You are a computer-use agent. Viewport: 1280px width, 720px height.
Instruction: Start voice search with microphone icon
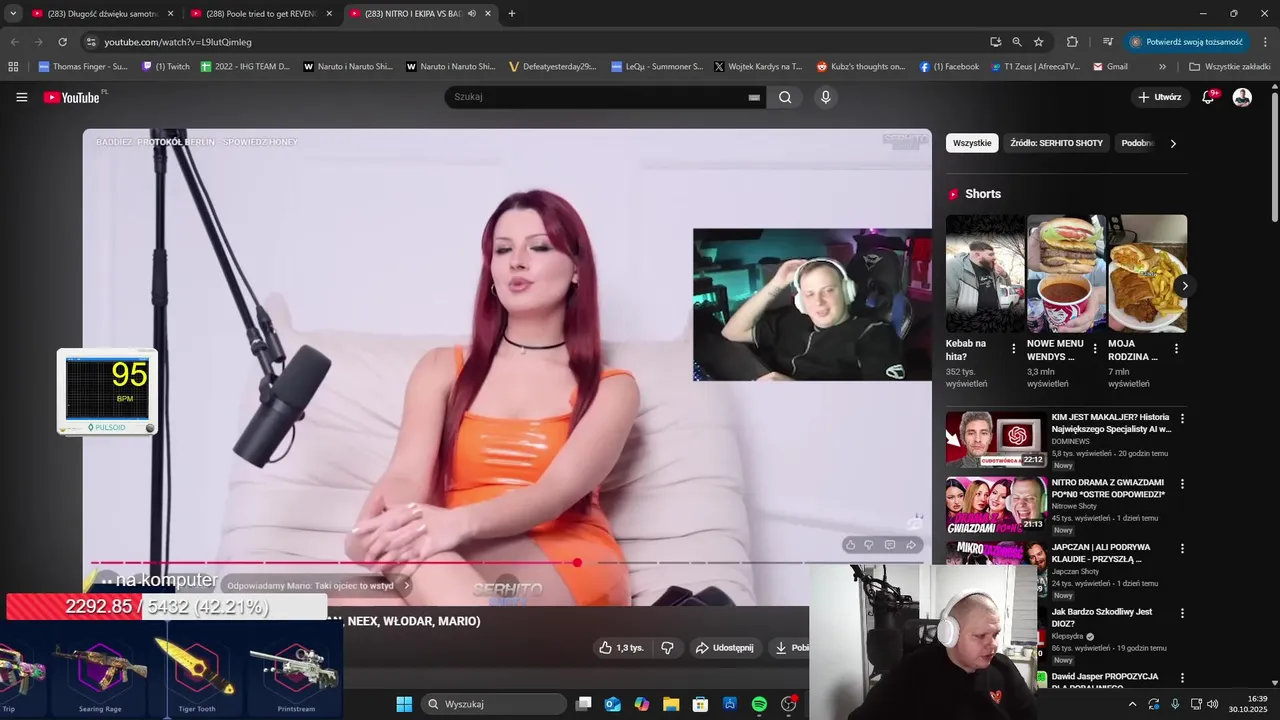(x=825, y=97)
